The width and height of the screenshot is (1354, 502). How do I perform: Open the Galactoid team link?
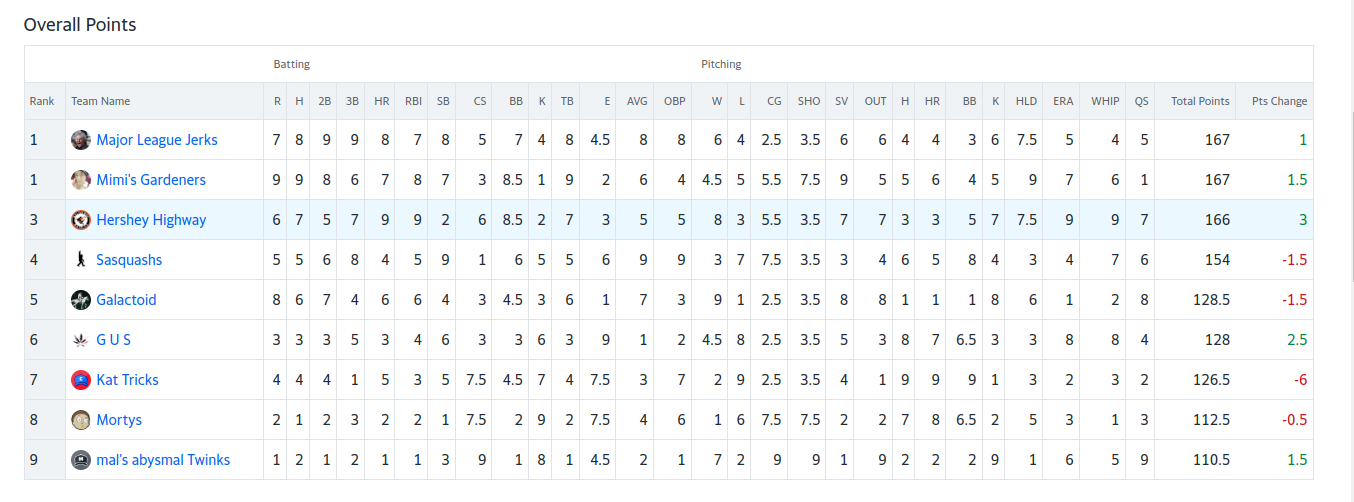(126, 300)
